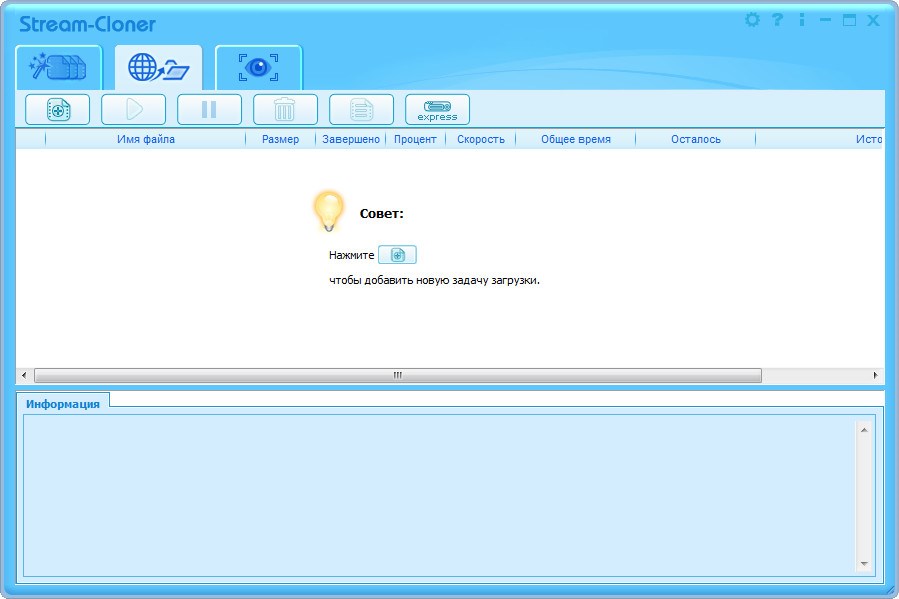899x599 pixels.
Task: Pause the current download
Action: point(209,109)
